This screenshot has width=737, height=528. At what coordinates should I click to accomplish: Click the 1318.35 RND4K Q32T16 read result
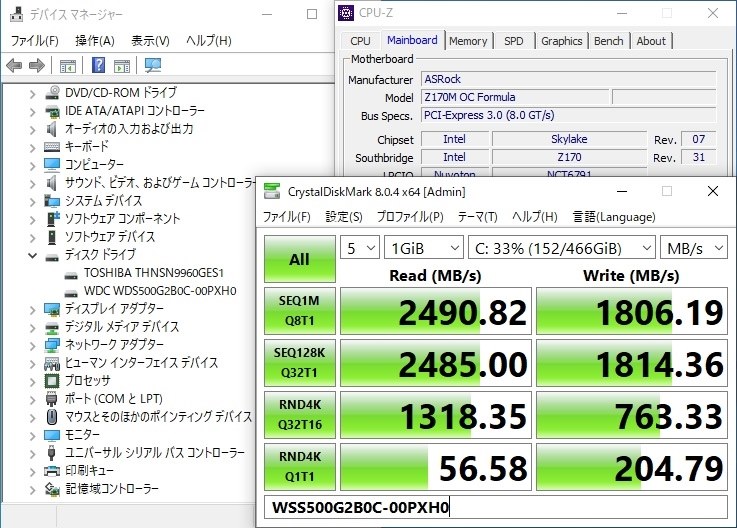tap(436, 415)
